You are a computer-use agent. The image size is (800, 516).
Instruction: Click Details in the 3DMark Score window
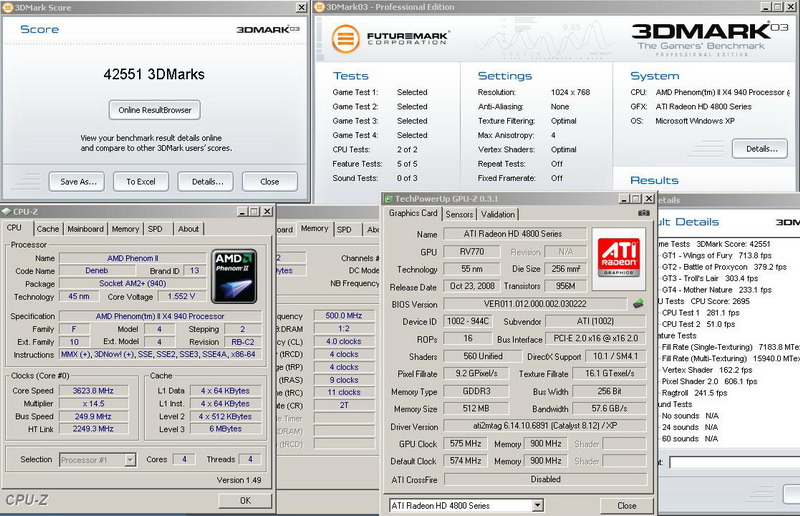click(x=207, y=182)
